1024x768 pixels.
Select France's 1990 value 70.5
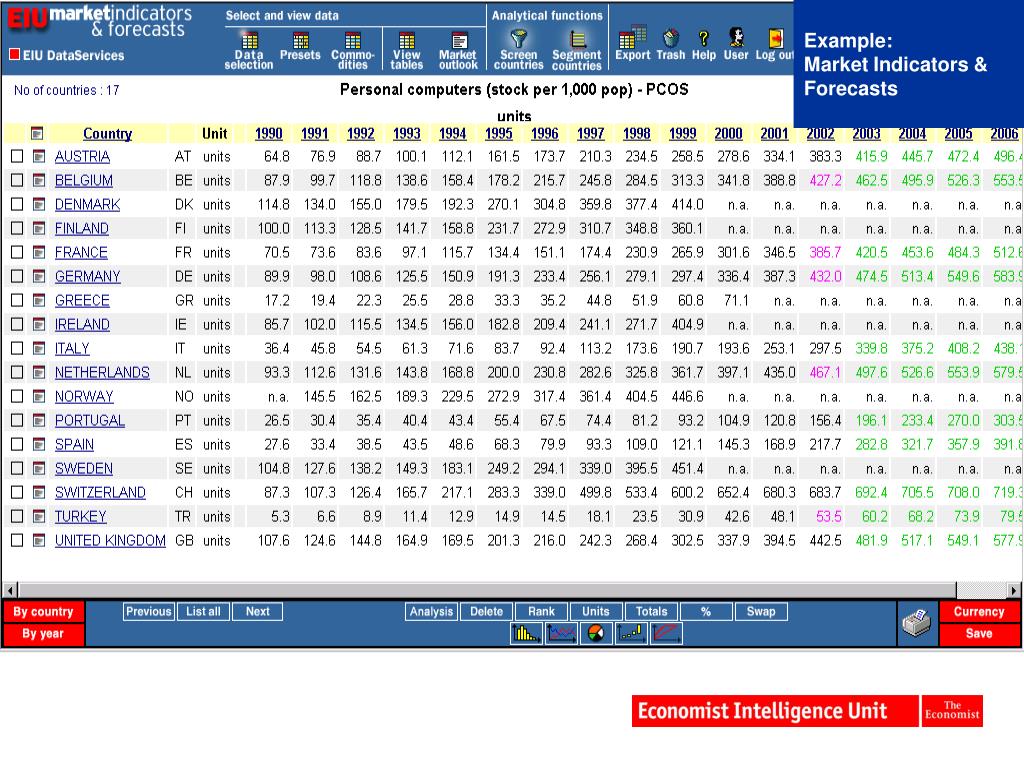point(277,253)
